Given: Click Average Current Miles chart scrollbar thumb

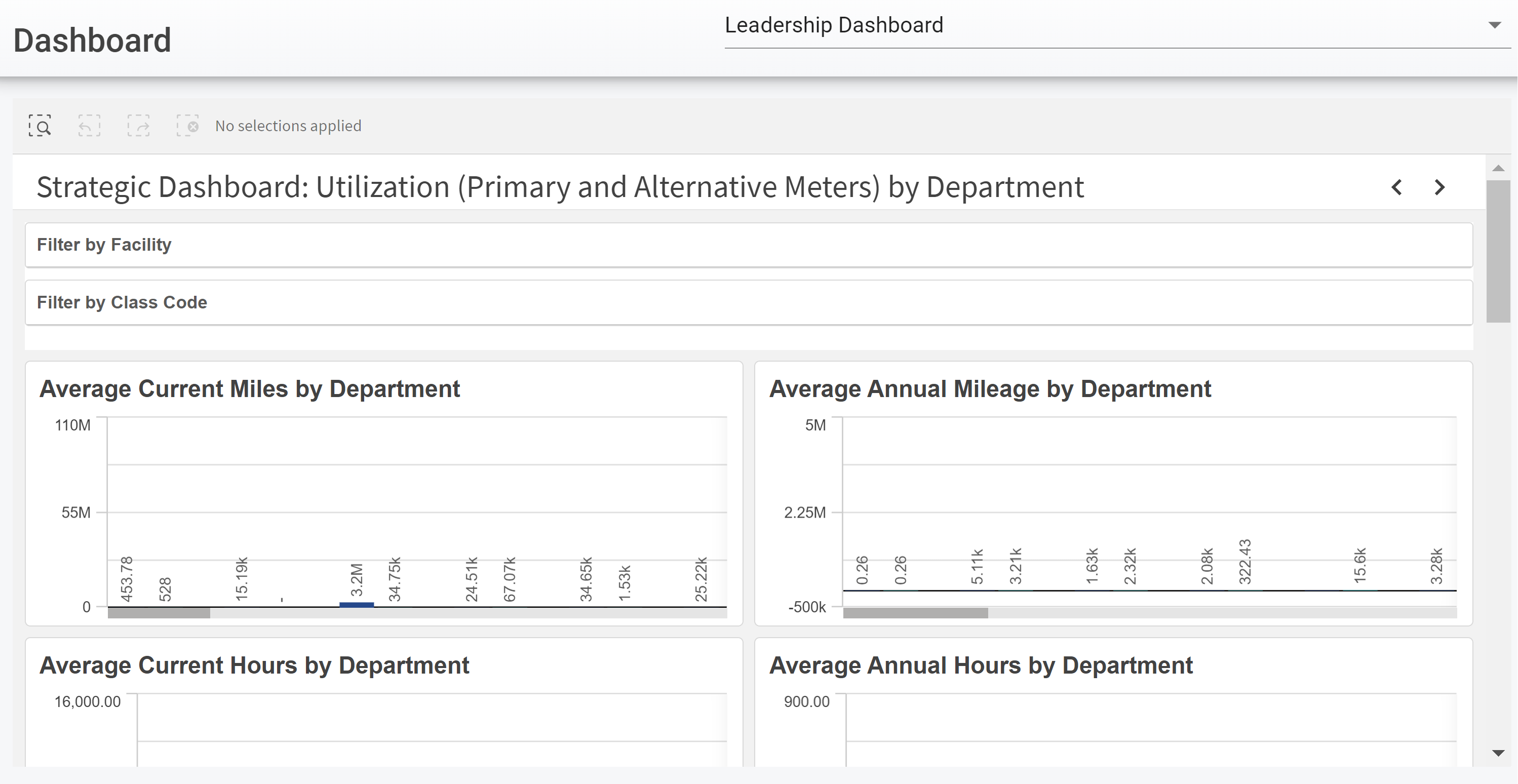Looking at the screenshot, I should point(159,613).
